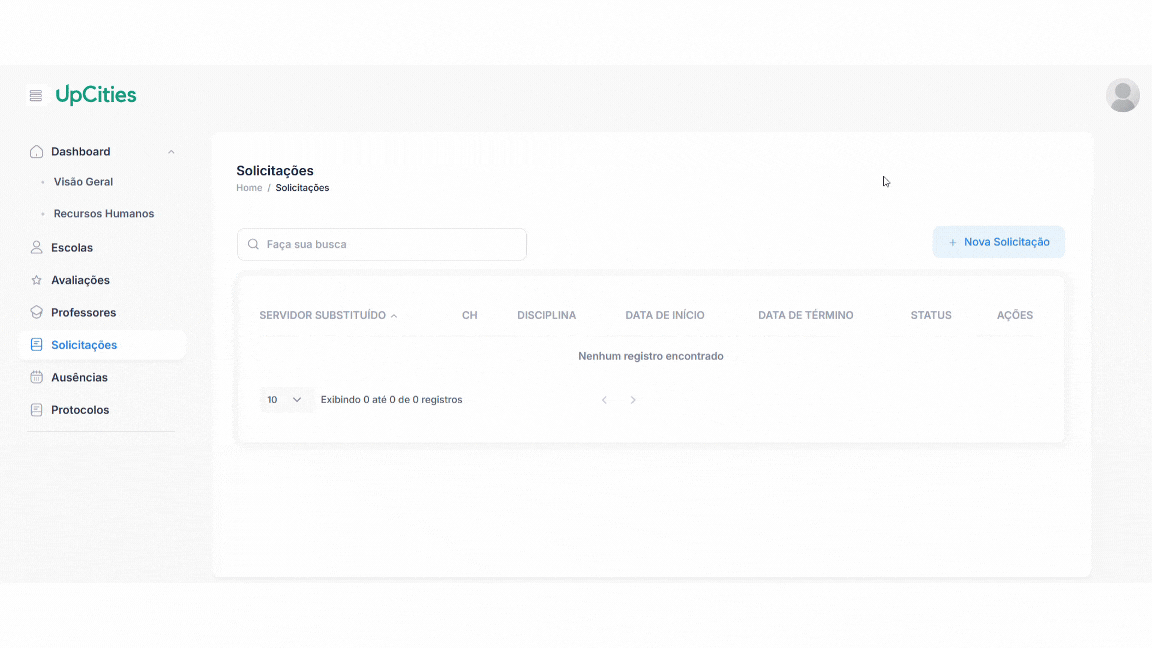Navigate to Professores
The width and height of the screenshot is (1152, 648).
[83, 312]
